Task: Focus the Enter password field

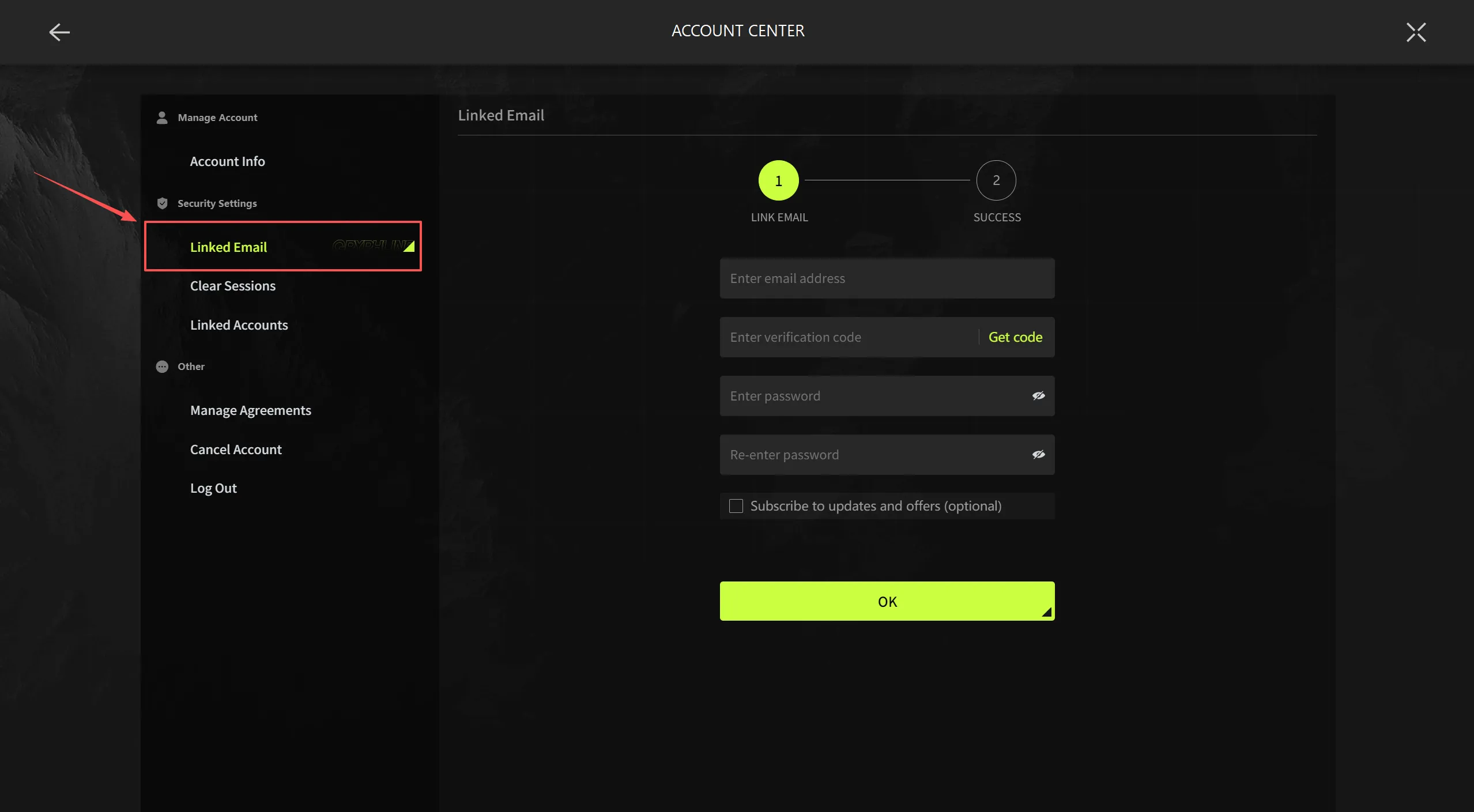Action: pos(887,396)
